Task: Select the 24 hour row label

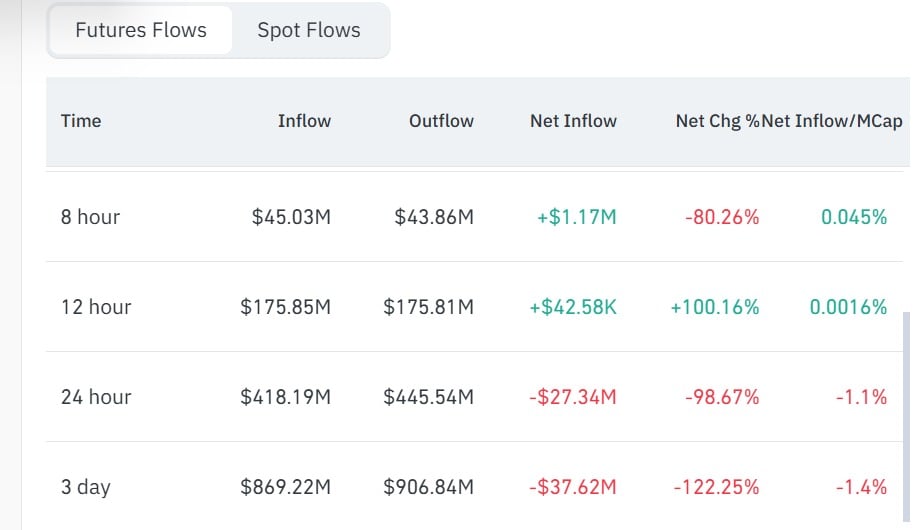Action: click(x=96, y=397)
